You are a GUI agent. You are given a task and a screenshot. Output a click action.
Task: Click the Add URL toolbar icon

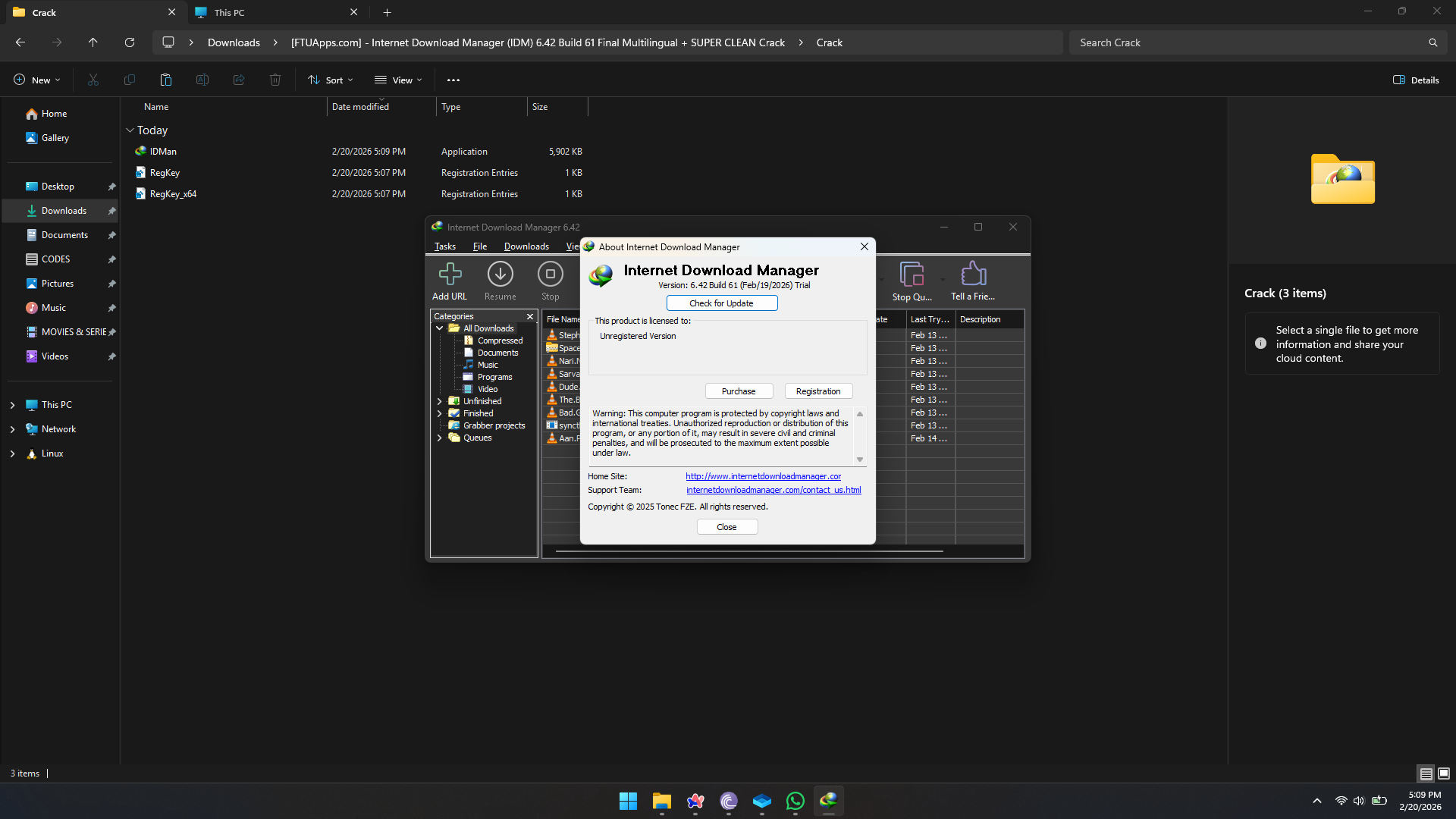[450, 275]
